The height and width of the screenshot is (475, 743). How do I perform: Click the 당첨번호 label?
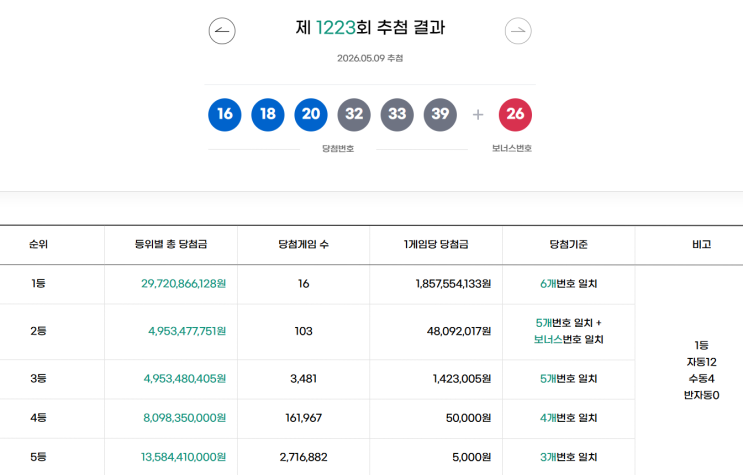338,148
